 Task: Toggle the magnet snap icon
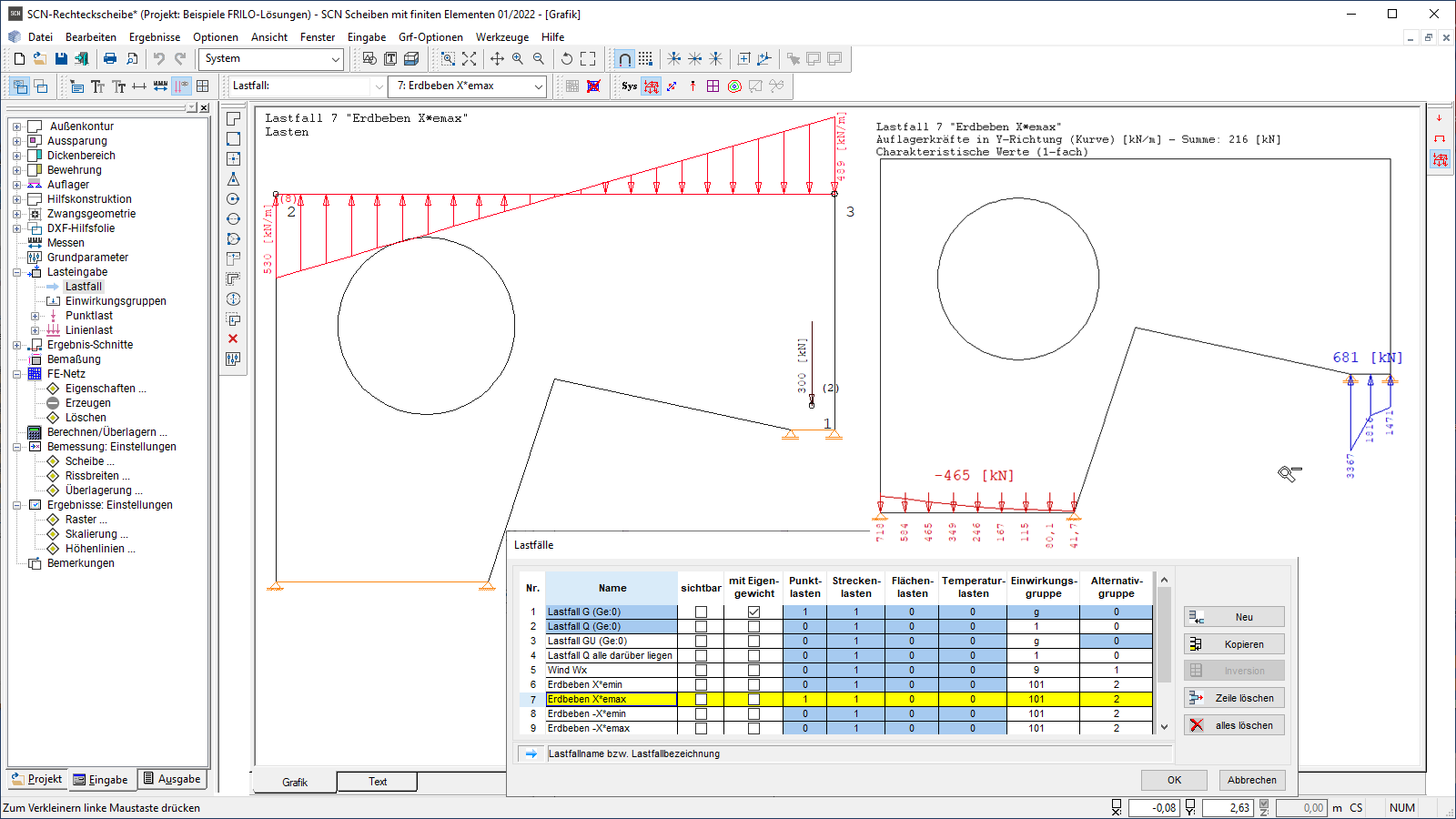click(624, 58)
